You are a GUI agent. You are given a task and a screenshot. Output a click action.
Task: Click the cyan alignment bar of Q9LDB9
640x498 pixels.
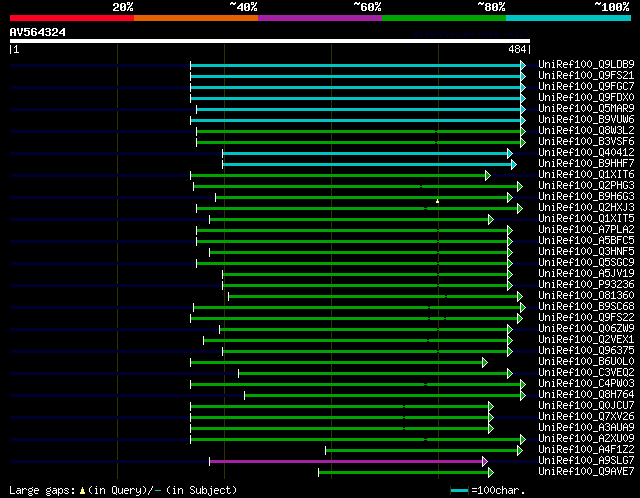(356, 65)
